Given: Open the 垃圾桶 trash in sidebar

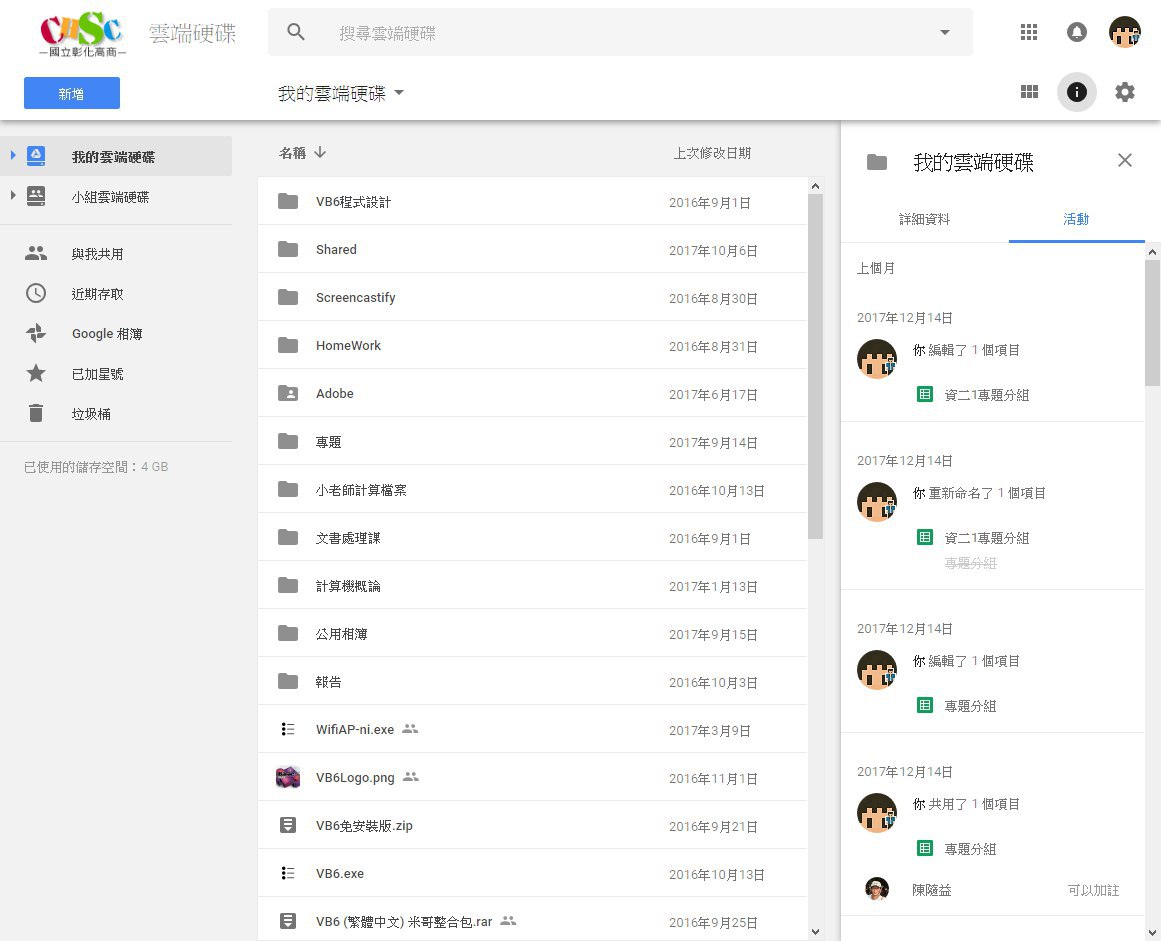Looking at the screenshot, I should point(90,414).
